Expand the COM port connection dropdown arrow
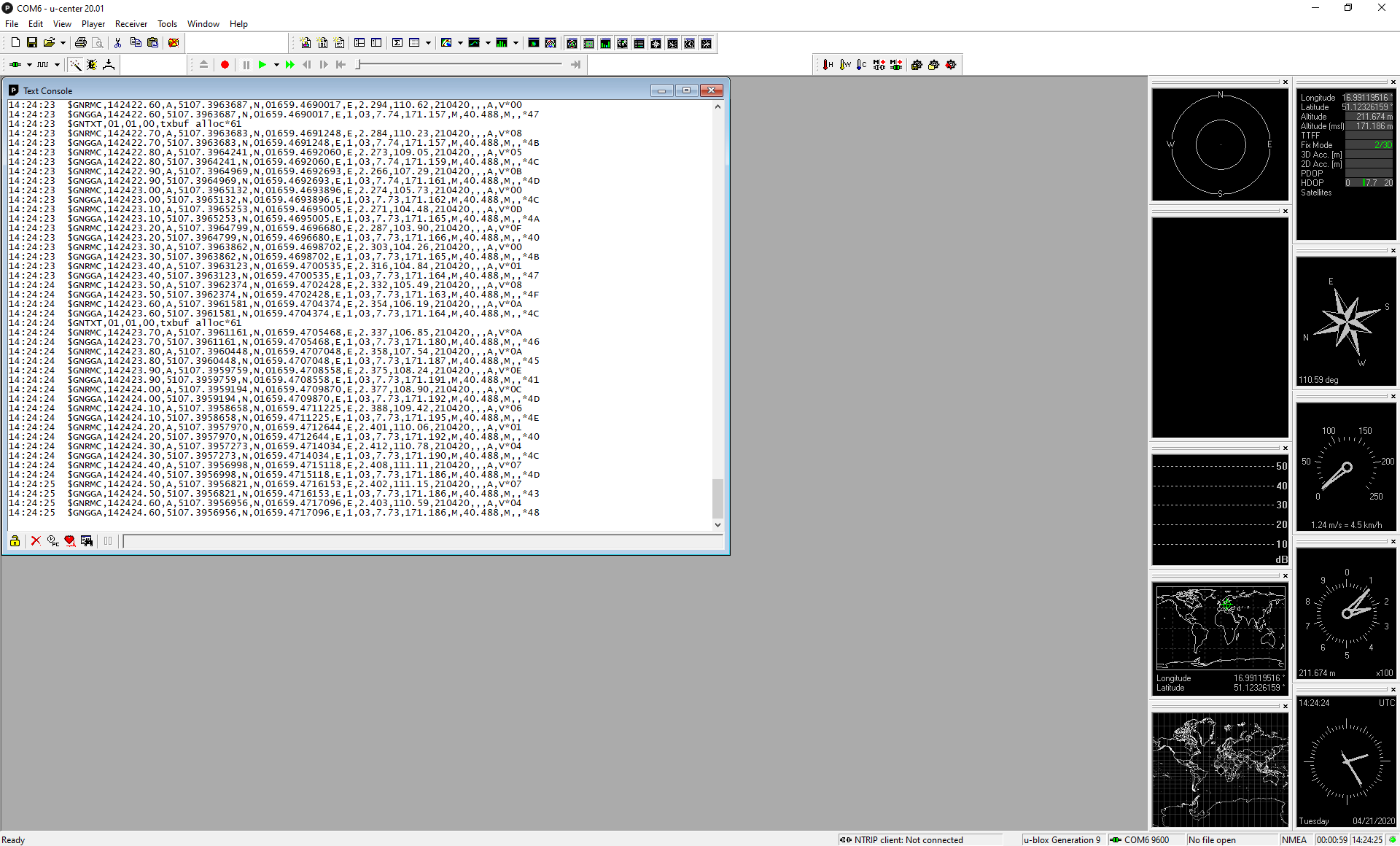This screenshot has width=1400, height=846. [x=29, y=65]
